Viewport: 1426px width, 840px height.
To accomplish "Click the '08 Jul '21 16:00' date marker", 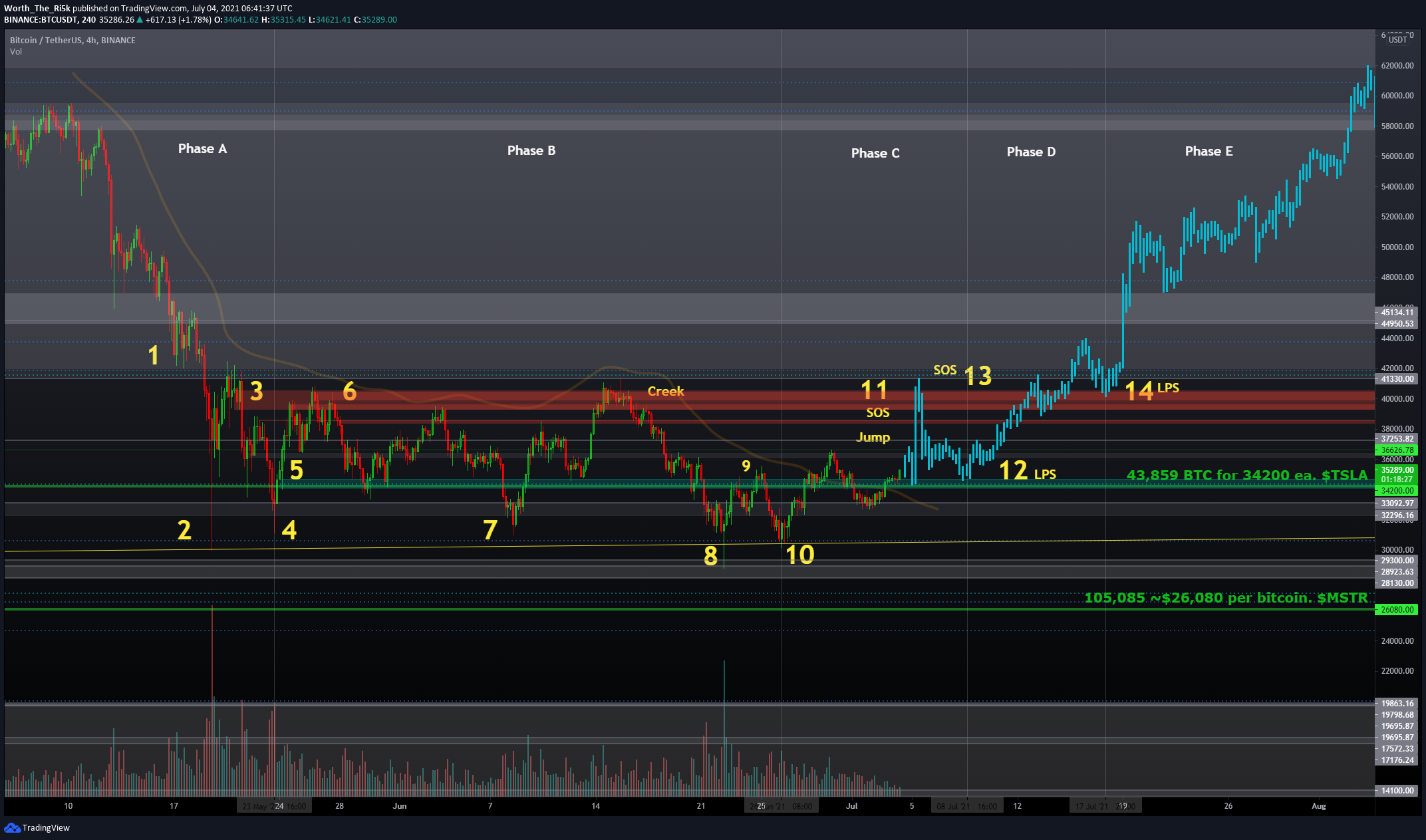I will [966, 806].
